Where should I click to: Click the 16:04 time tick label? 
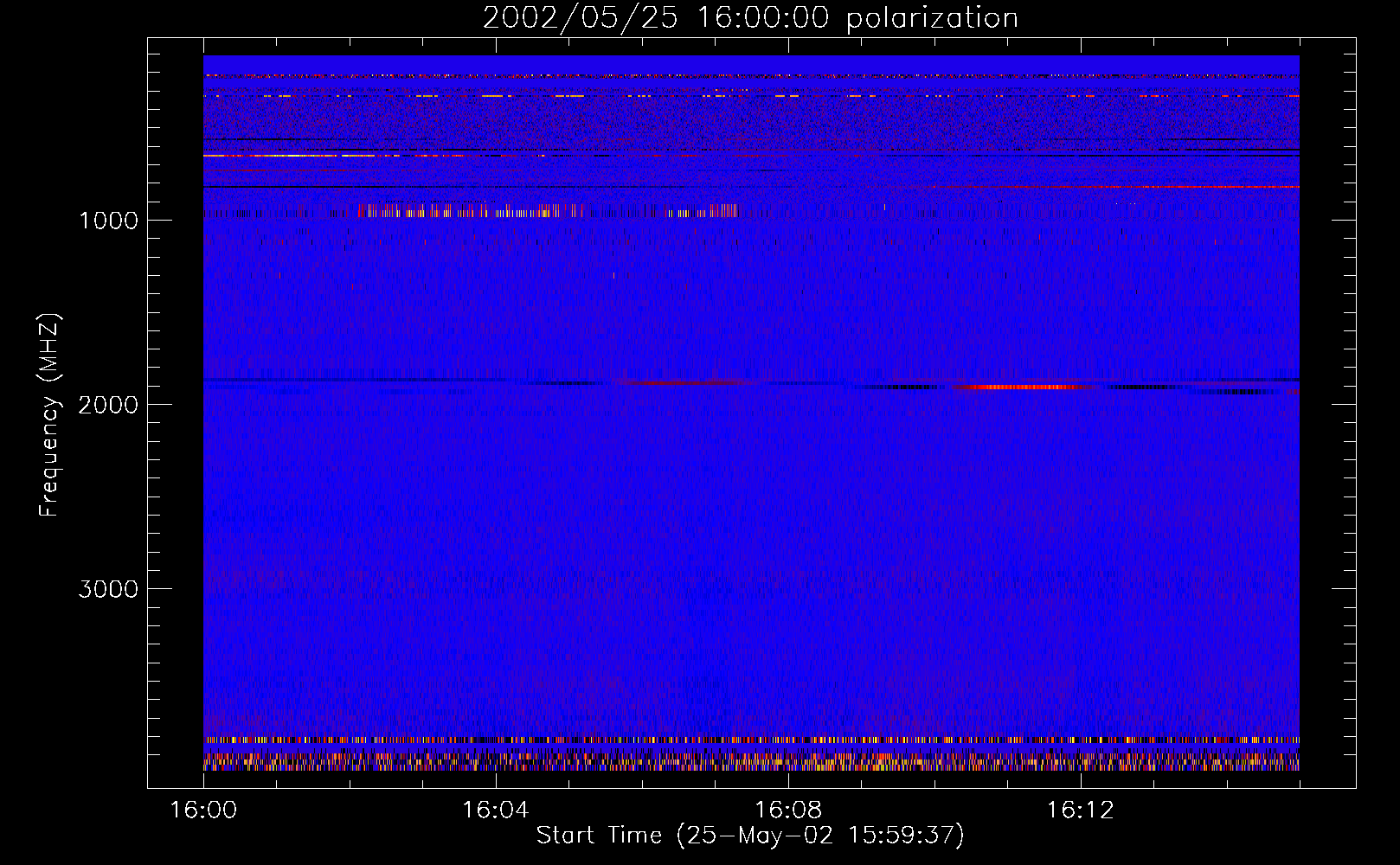tap(496, 810)
